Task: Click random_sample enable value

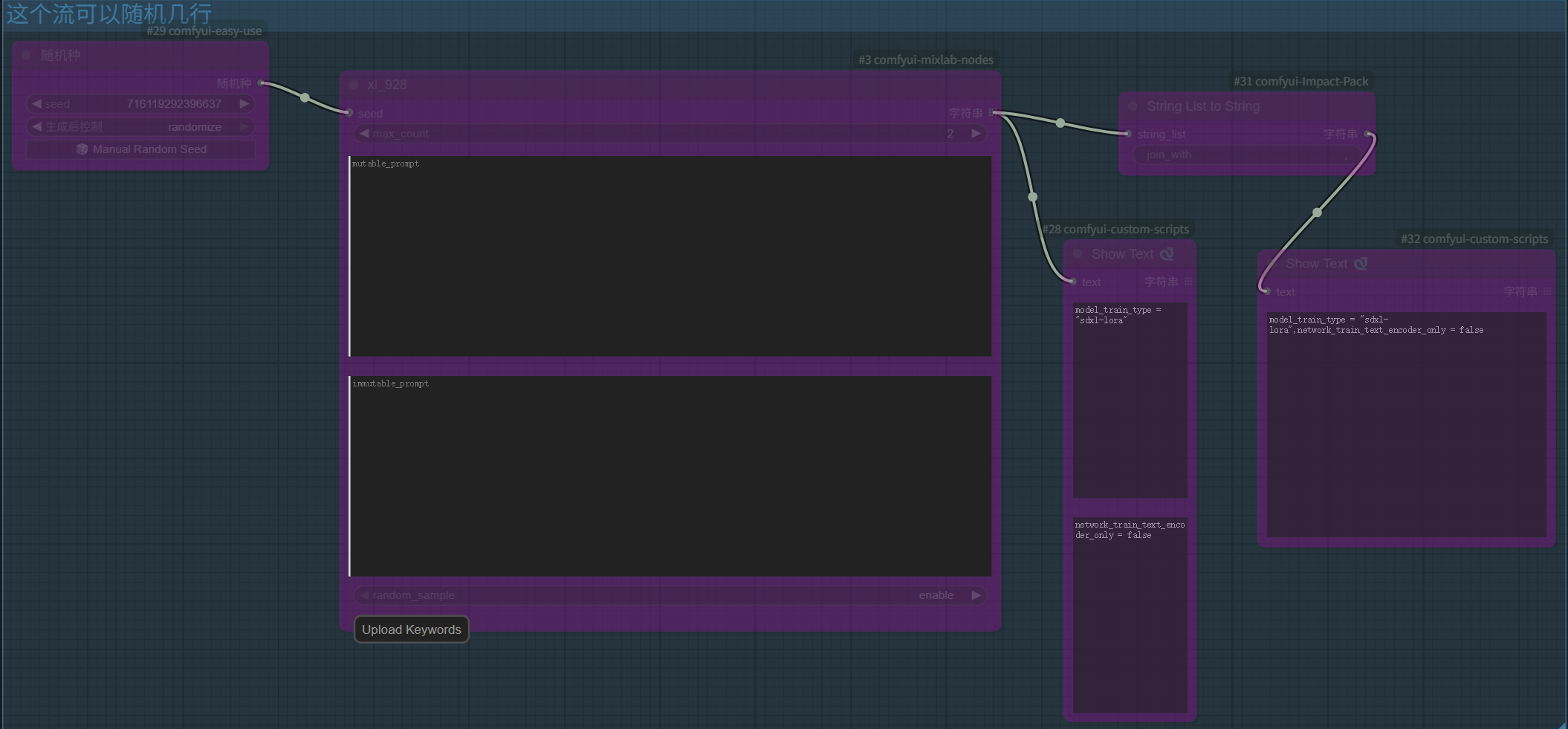Action: (x=936, y=595)
